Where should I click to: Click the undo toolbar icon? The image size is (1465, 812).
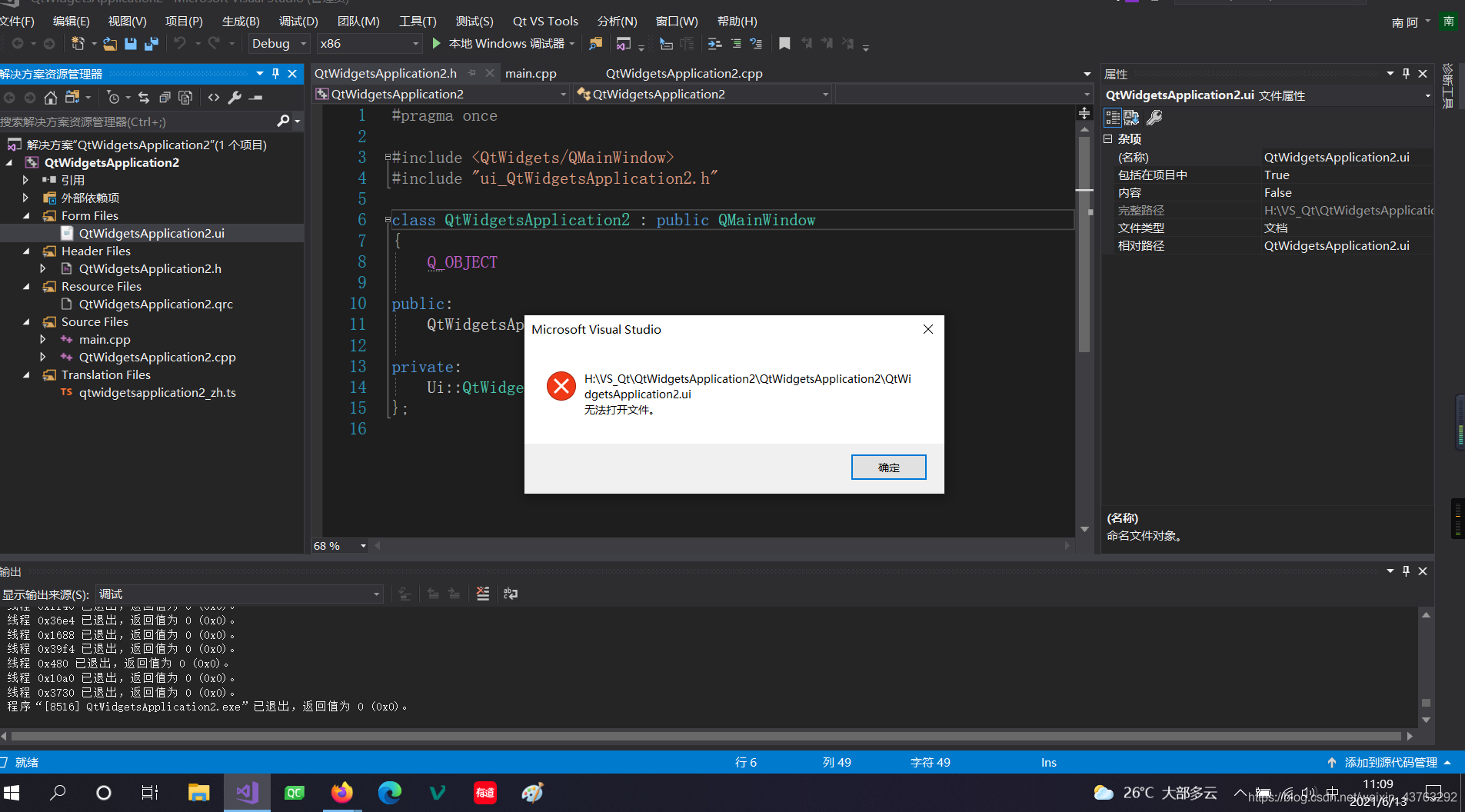[x=180, y=44]
